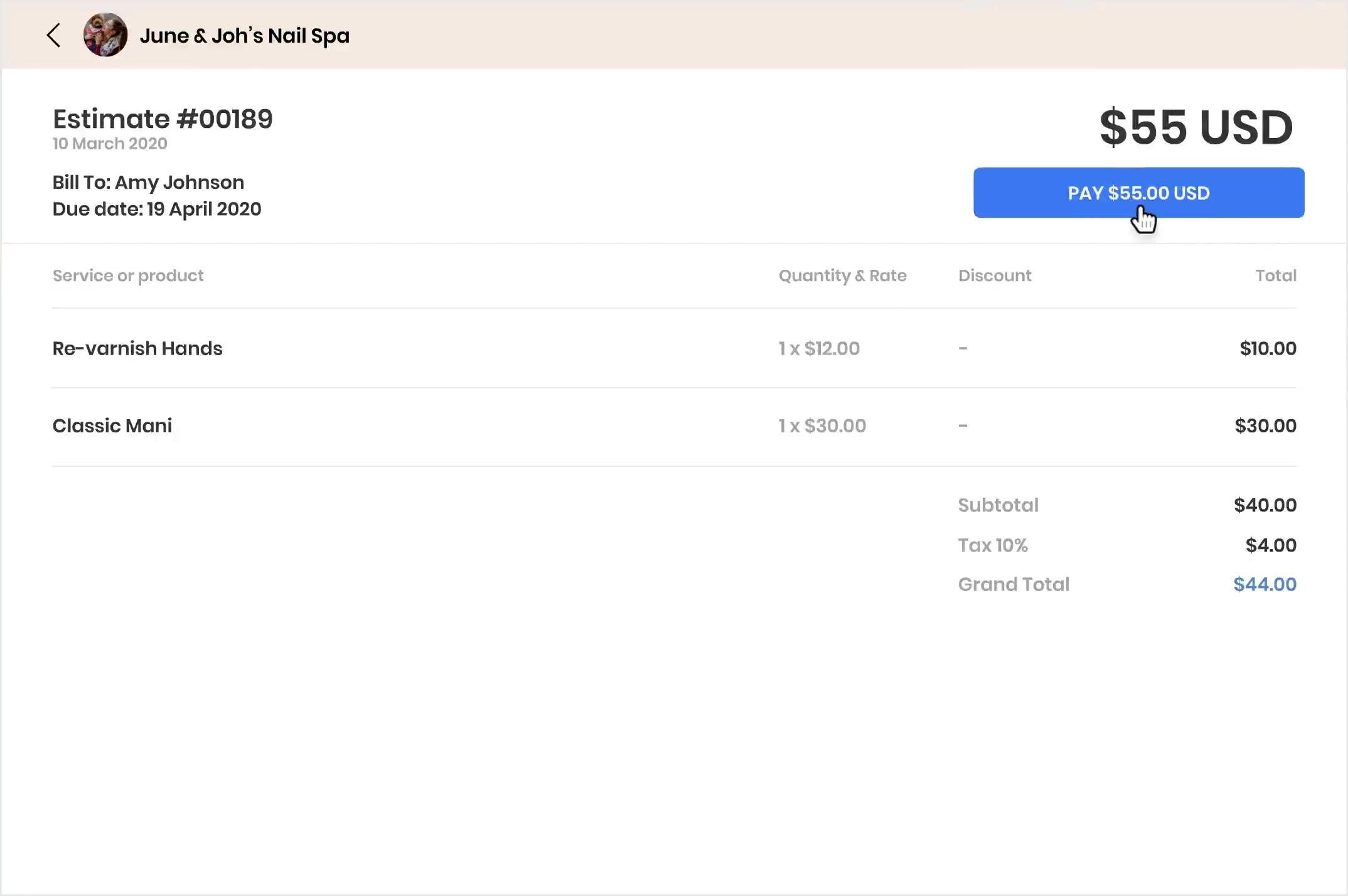
Task: Click the back arrow icon
Action: tap(54, 35)
